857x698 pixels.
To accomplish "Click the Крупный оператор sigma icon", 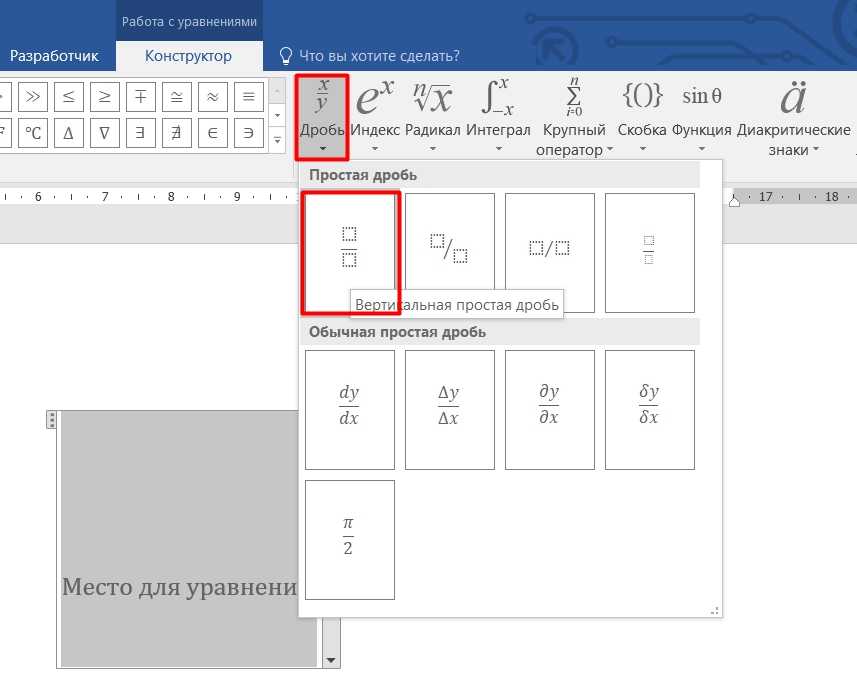I will pos(574,99).
